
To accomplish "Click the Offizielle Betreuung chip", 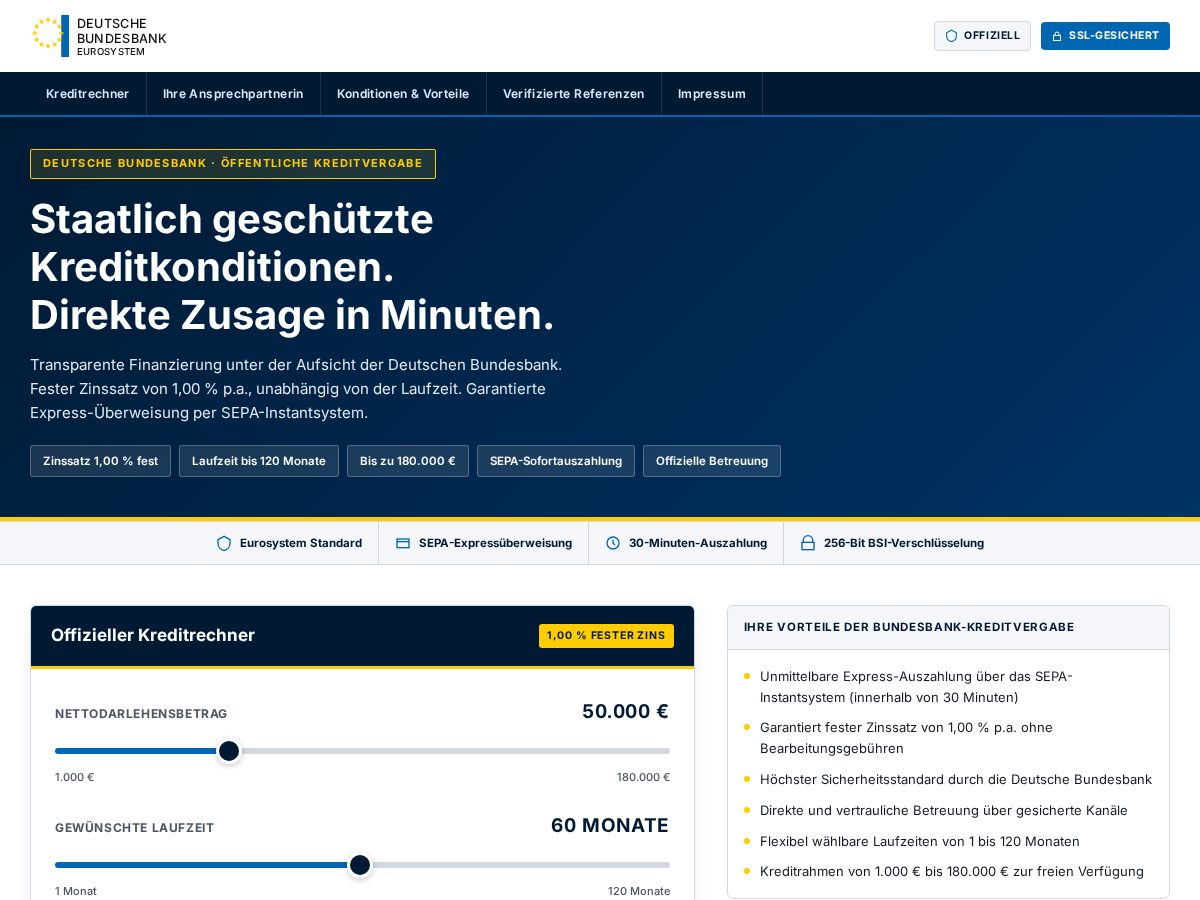I will [x=712, y=461].
